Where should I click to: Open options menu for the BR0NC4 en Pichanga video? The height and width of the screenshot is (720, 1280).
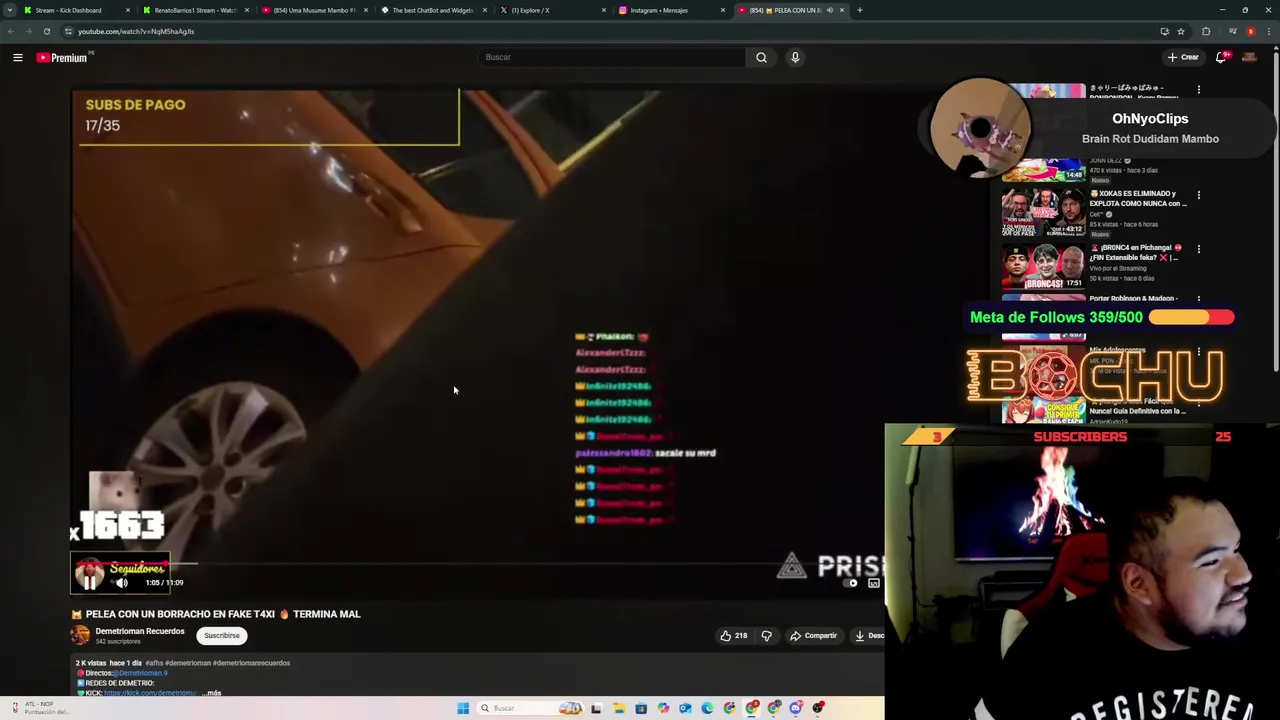point(1199,249)
